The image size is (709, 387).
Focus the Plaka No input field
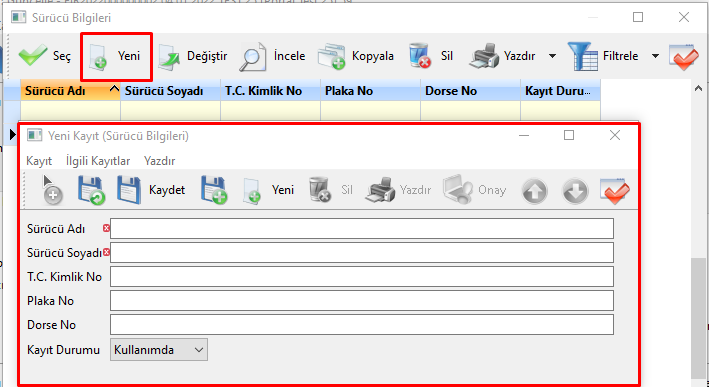(x=362, y=301)
